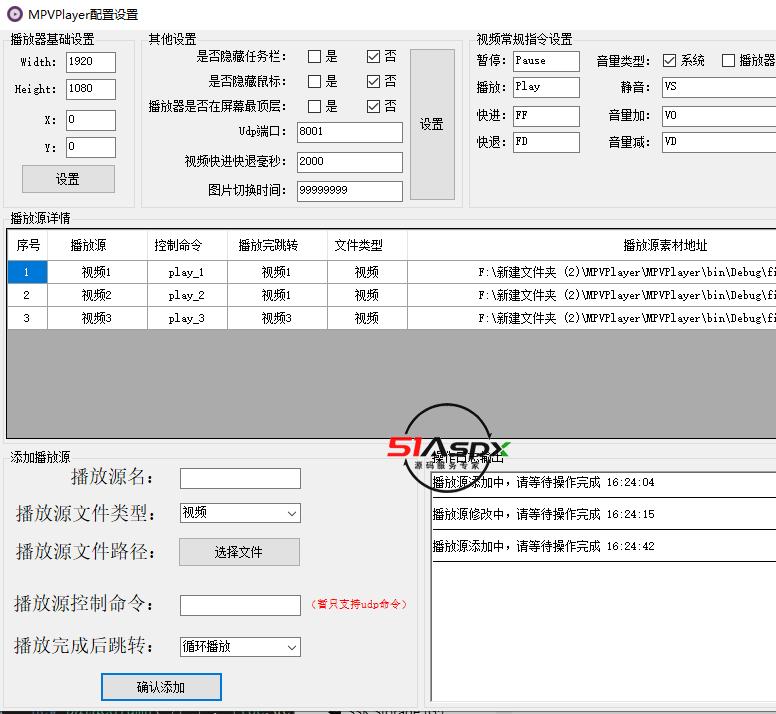Viewport: 776px width, 714px height.
Task: Click row 3's 播放完跳转 cell '视频3'
Action: (x=277, y=318)
